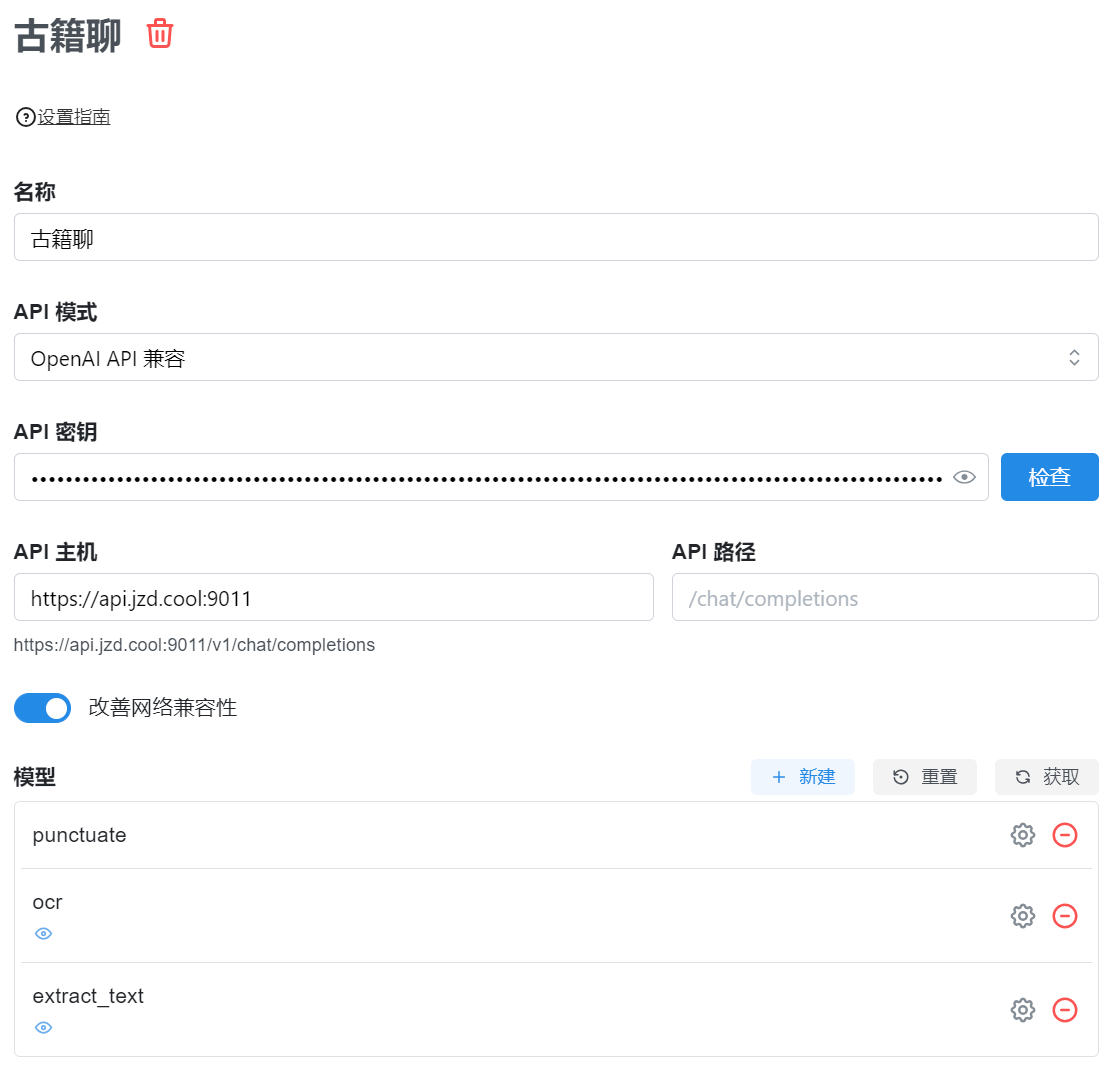Click the 古籍聊 page heading
Viewport: 1111px width, 1069px height.
click(67, 35)
